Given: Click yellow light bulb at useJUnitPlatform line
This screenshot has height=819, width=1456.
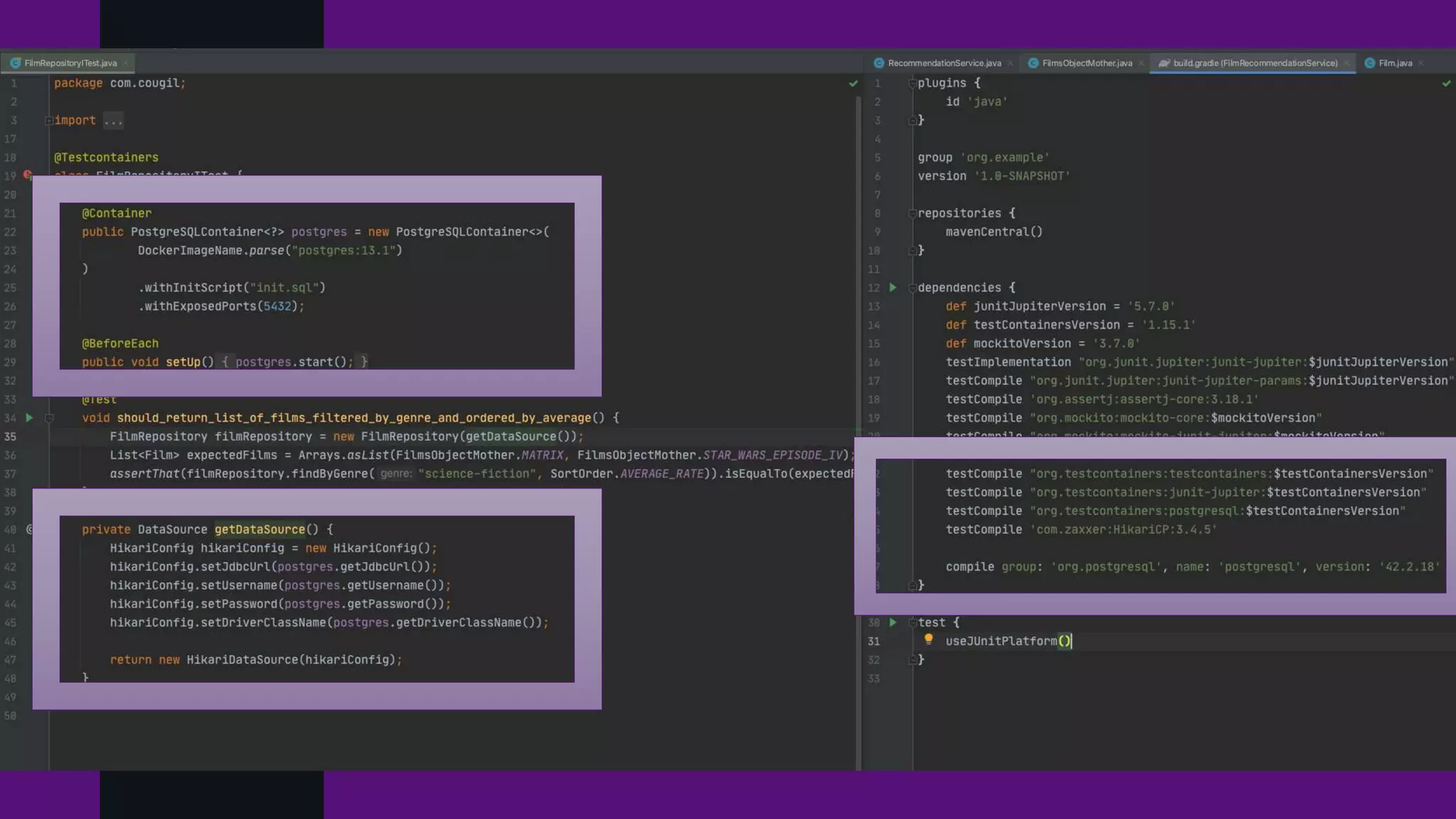Looking at the screenshot, I should click(x=928, y=640).
